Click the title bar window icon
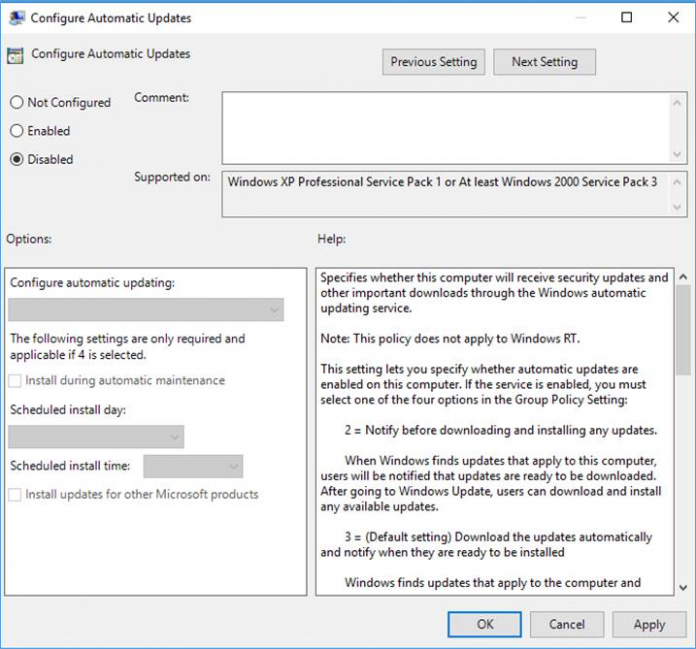 17,18
